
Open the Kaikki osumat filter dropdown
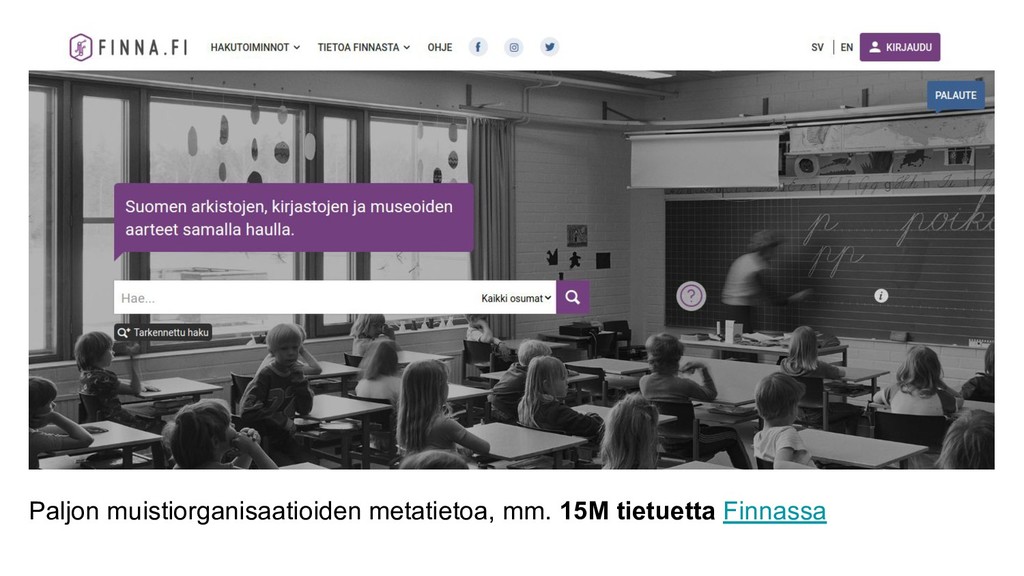coord(516,298)
